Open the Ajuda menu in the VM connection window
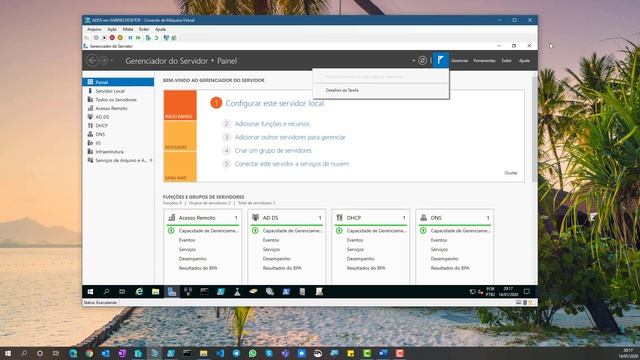The image size is (640, 360). click(x=160, y=29)
